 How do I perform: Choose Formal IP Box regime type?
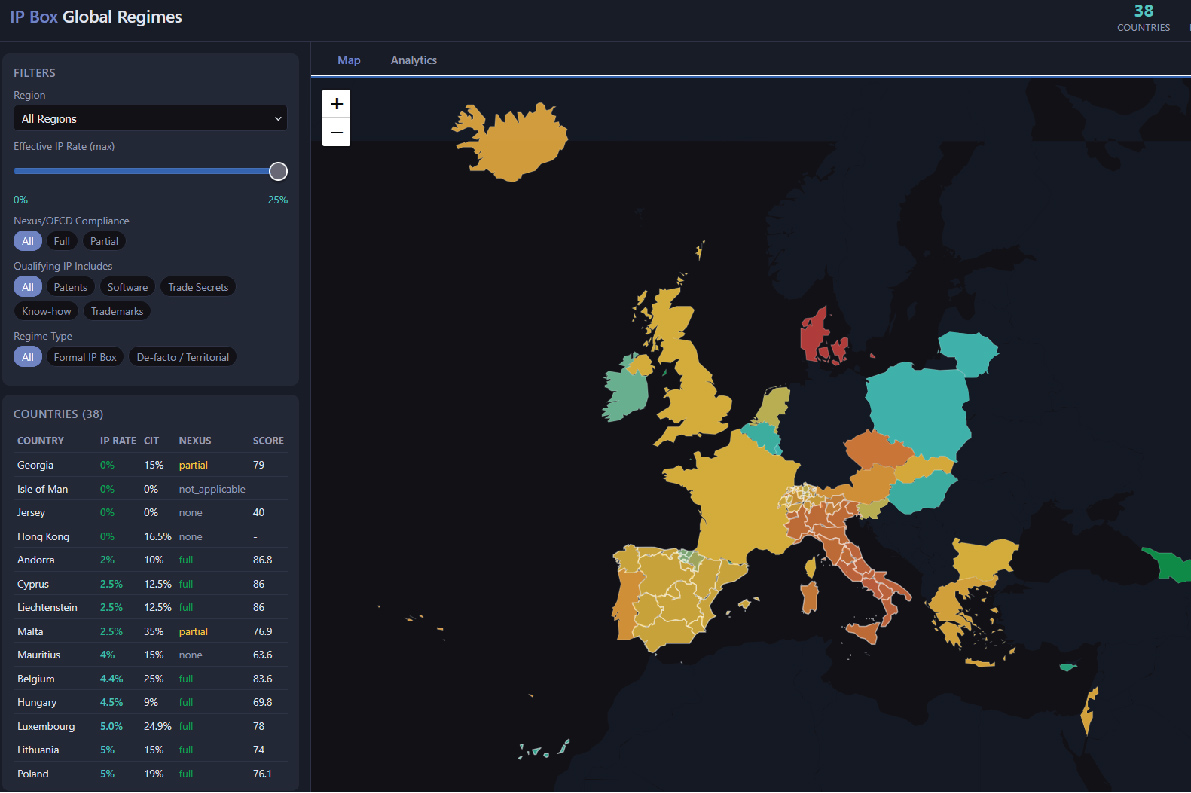tap(85, 357)
